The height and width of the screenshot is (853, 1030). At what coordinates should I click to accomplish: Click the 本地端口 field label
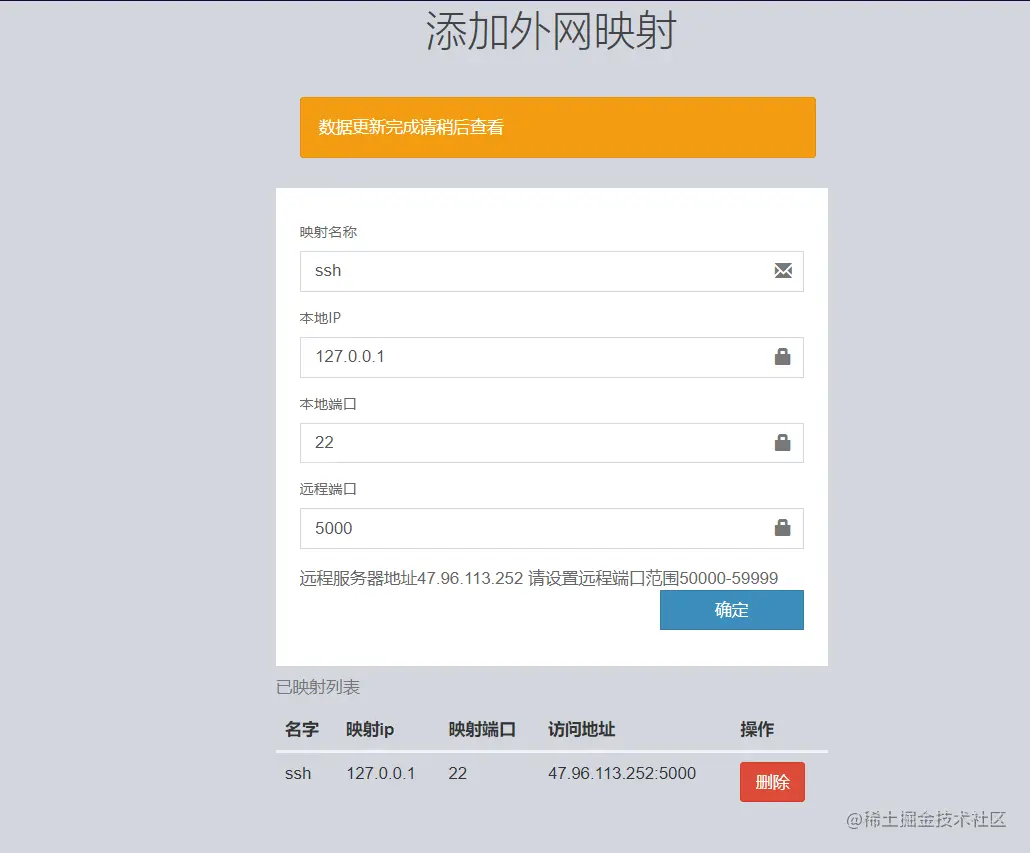pos(328,404)
